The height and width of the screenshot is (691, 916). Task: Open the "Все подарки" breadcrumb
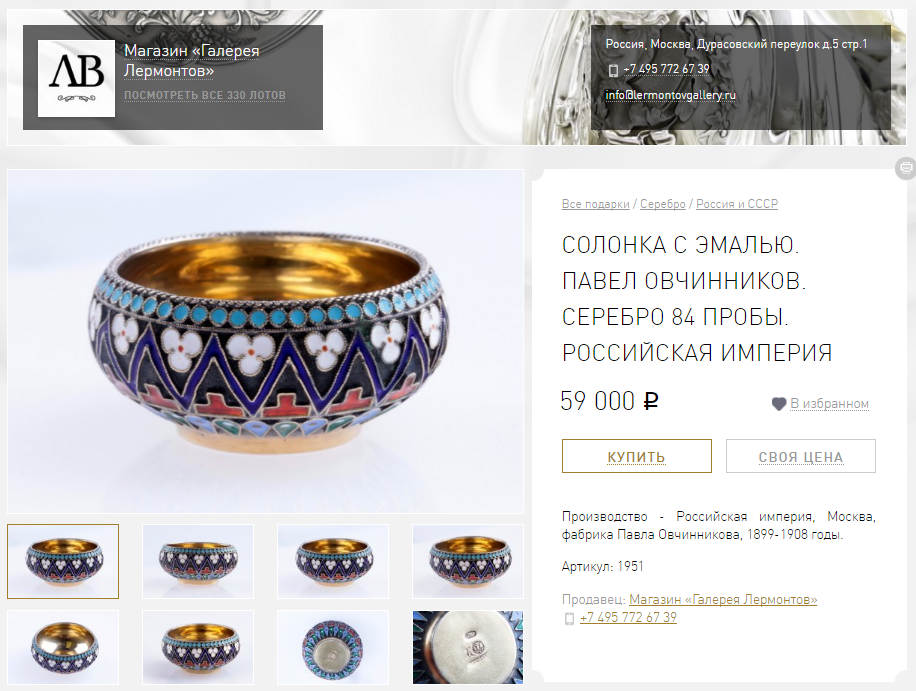[x=595, y=204]
